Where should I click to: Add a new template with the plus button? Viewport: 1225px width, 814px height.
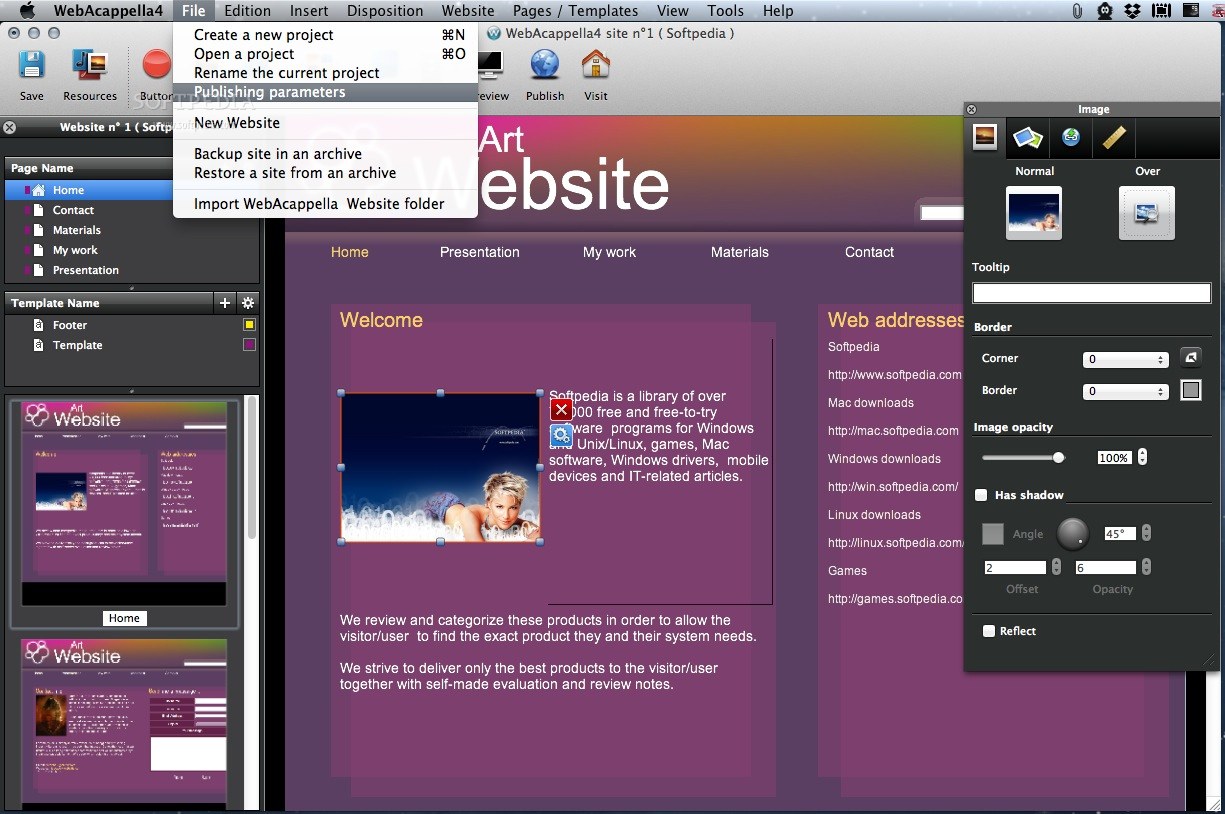[224, 302]
